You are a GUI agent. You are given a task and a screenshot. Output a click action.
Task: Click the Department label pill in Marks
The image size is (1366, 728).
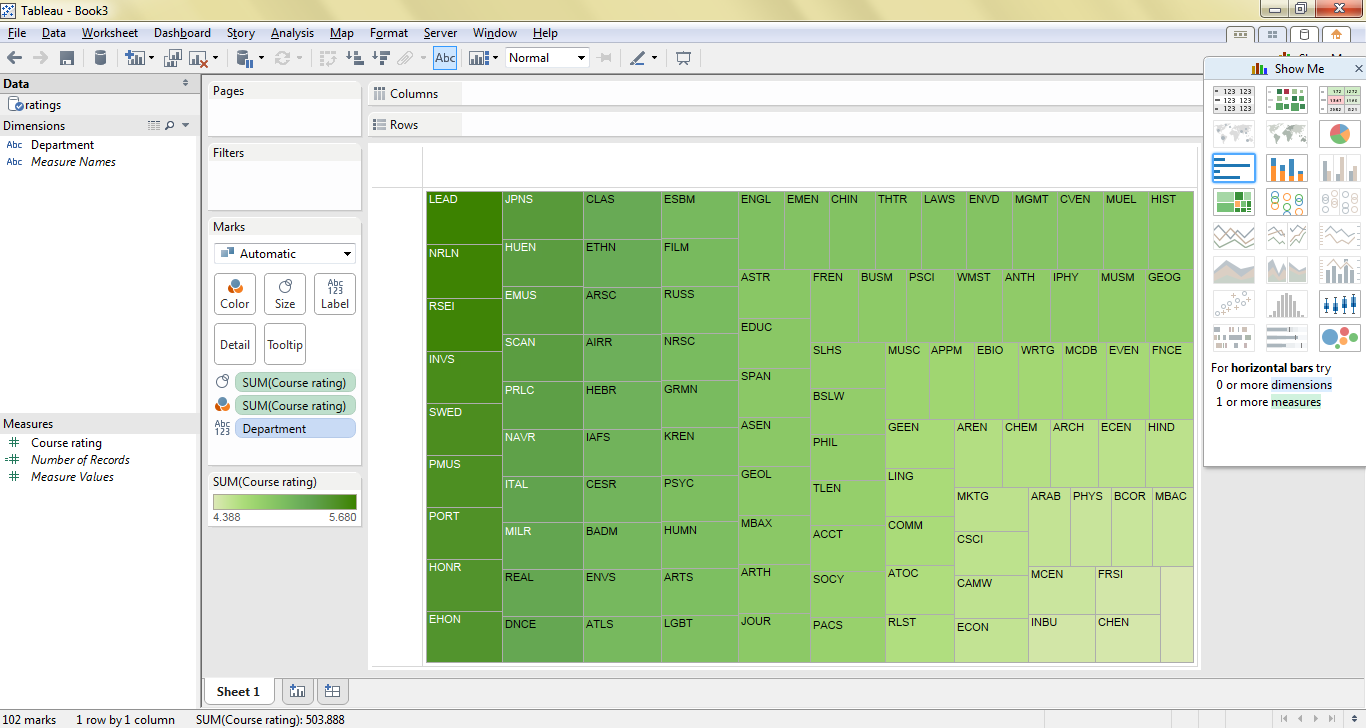tap(295, 429)
